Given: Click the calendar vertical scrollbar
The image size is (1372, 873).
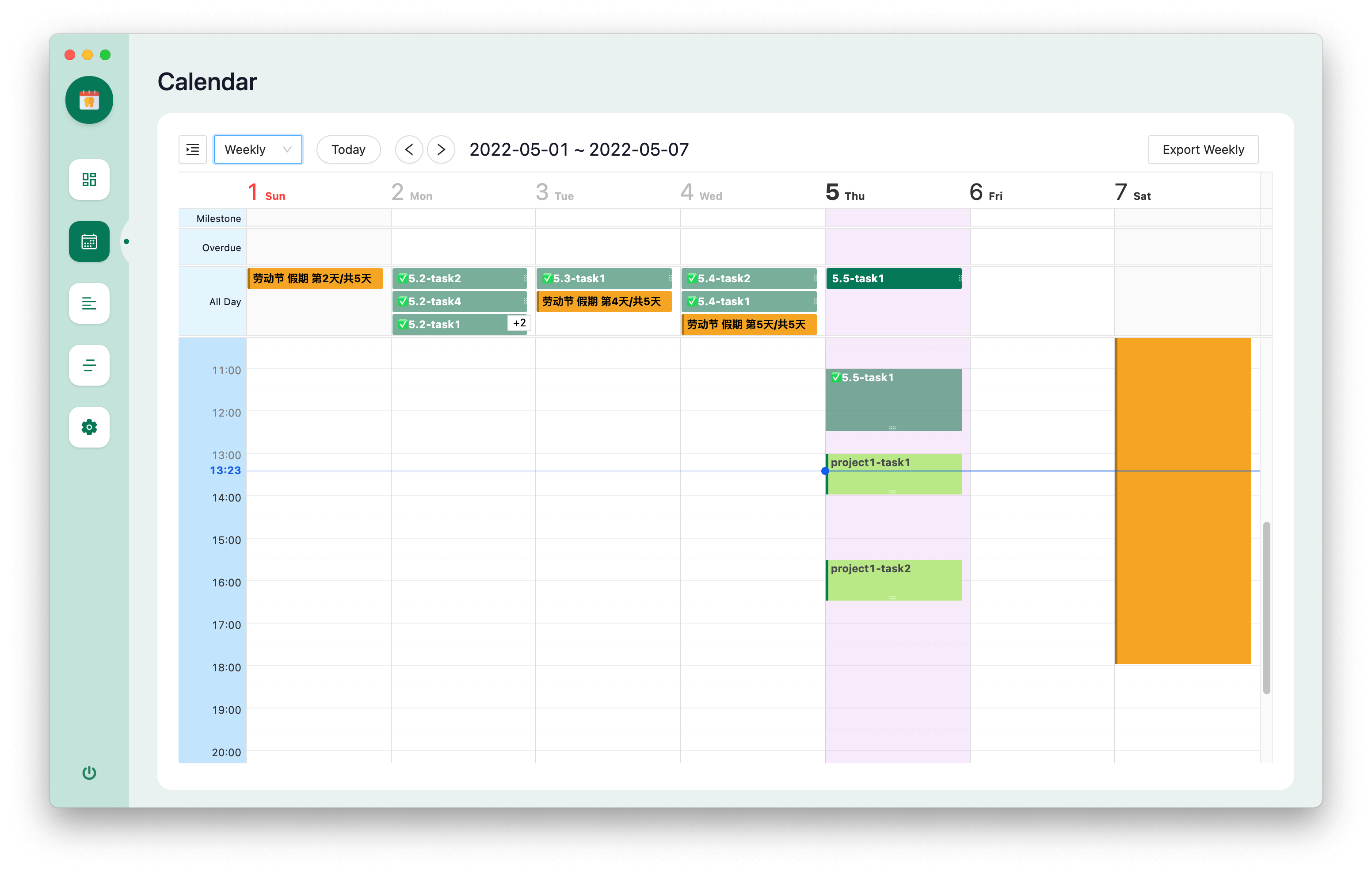Looking at the screenshot, I should [1266, 607].
